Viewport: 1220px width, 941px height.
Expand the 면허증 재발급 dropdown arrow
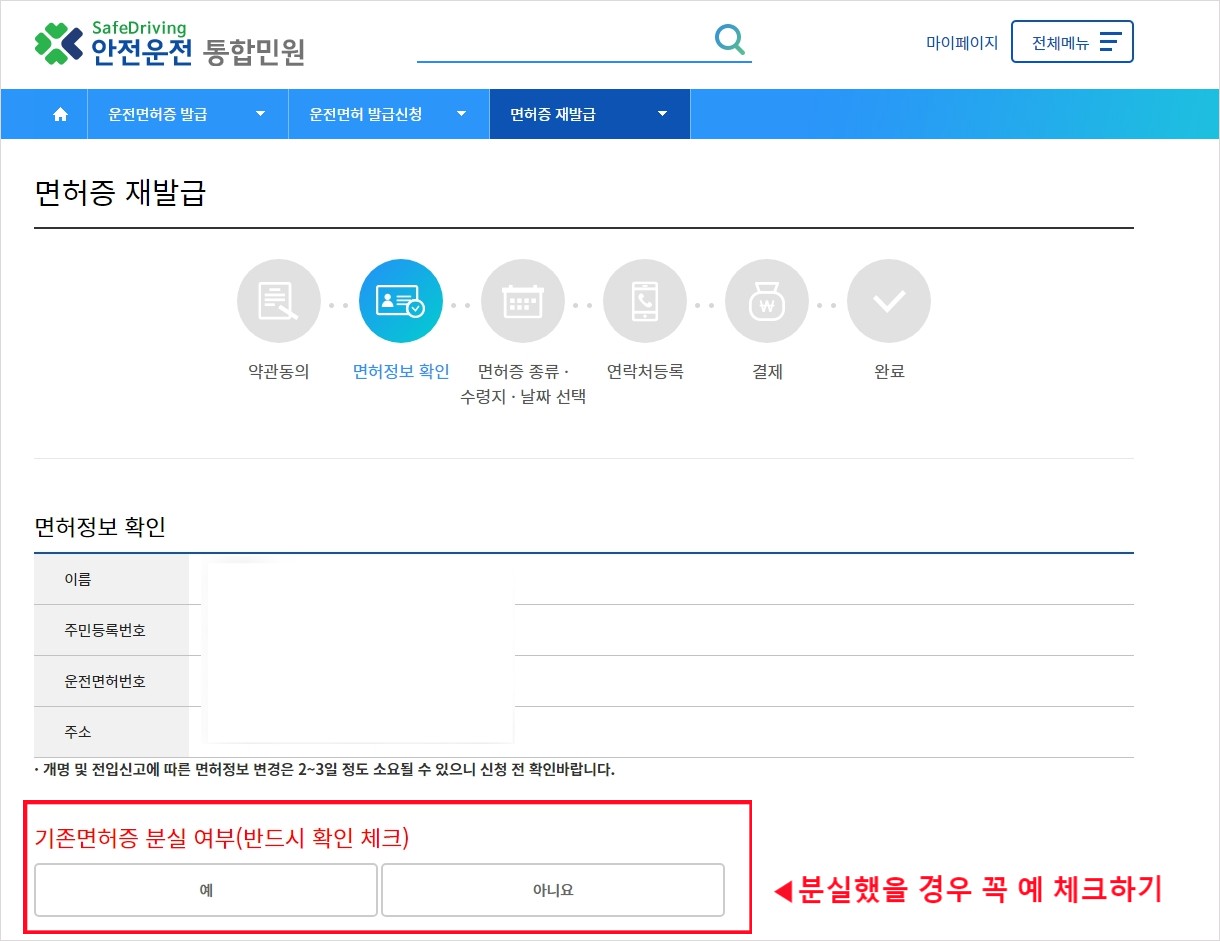pyautogui.click(x=662, y=113)
